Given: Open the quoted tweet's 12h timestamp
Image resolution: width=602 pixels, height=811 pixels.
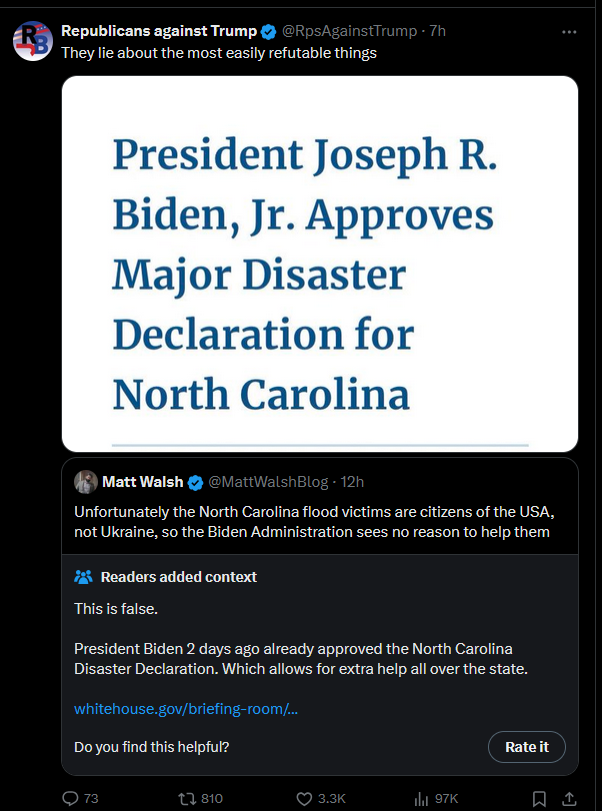Looking at the screenshot, I should (x=351, y=482).
